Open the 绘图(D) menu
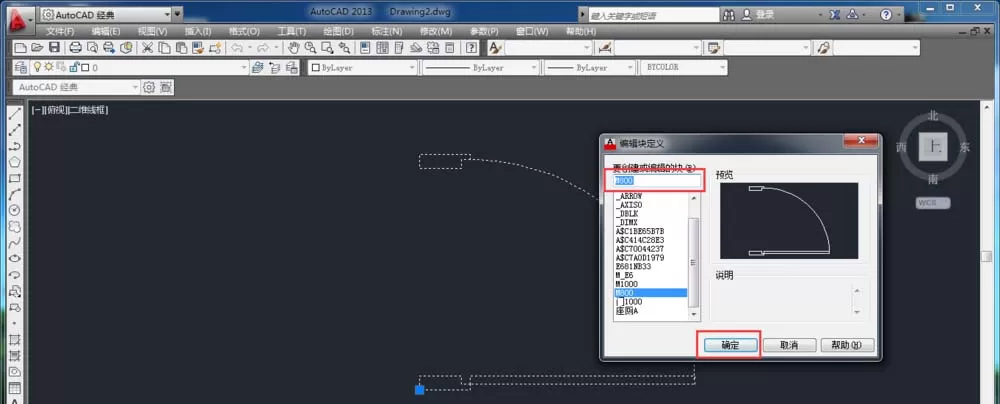Viewport: 1000px width, 404px height. click(x=338, y=31)
